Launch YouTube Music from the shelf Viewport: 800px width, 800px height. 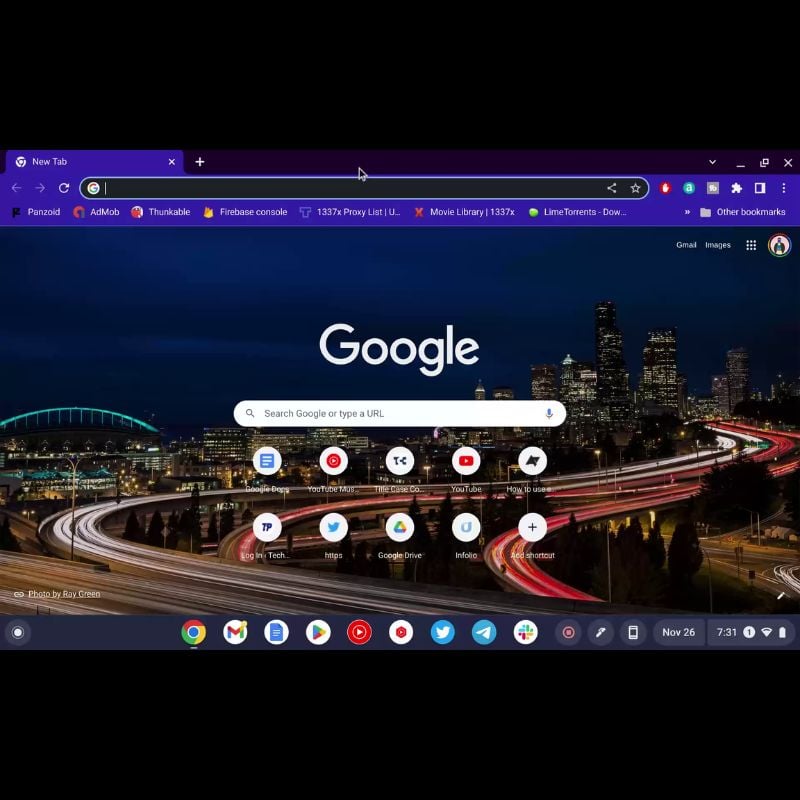[359, 633]
